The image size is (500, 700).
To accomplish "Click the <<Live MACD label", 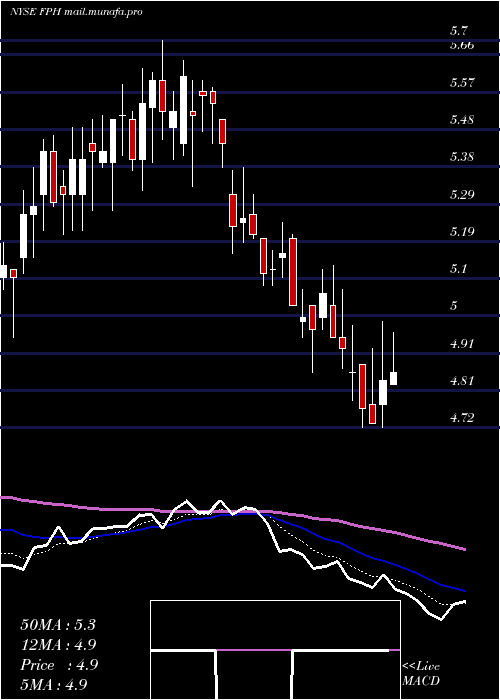I will pos(421,673).
